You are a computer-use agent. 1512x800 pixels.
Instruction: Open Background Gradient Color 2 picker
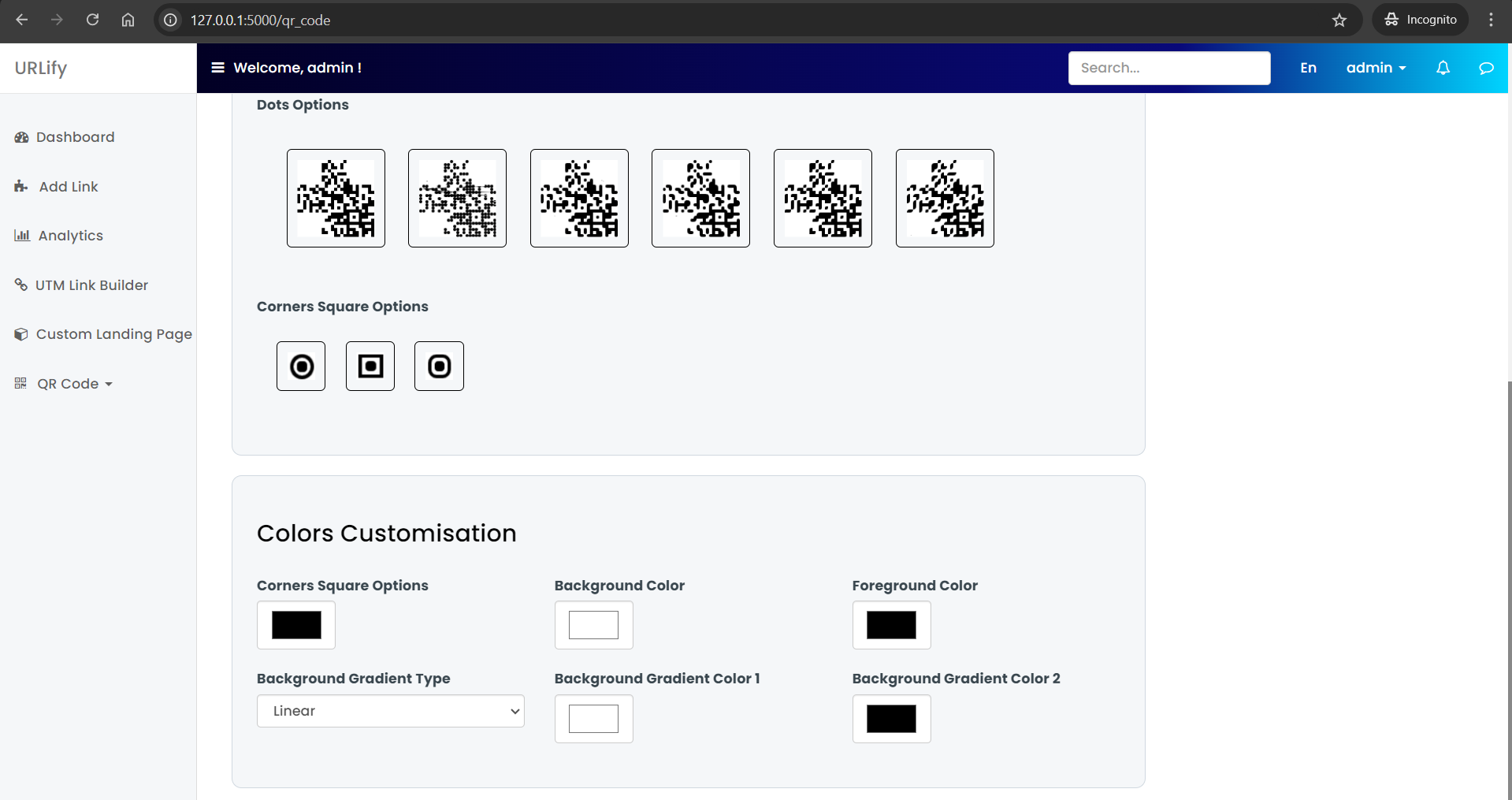[891, 719]
